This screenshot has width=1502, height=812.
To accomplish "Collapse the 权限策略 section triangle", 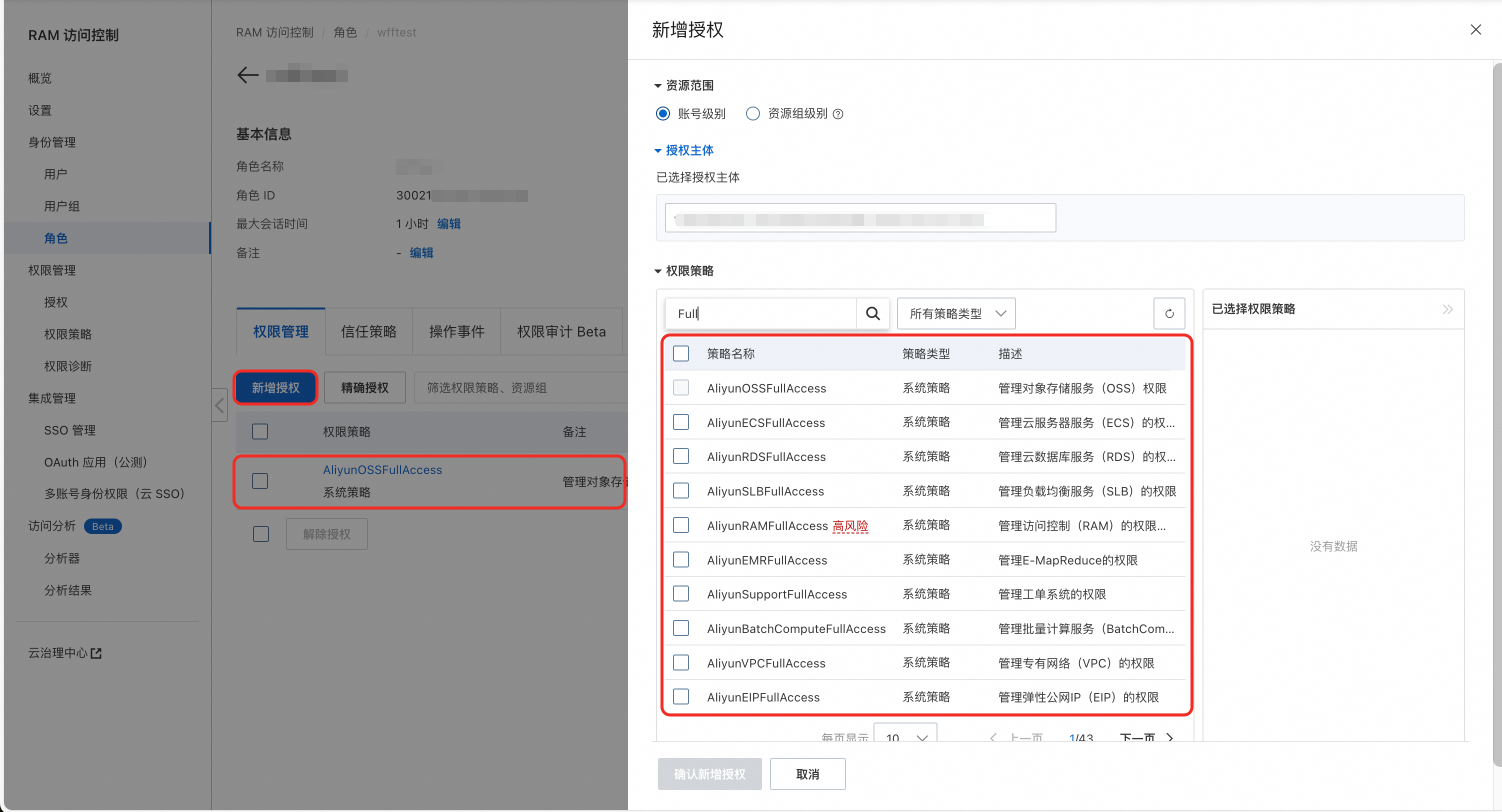I will [x=657, y=271].
